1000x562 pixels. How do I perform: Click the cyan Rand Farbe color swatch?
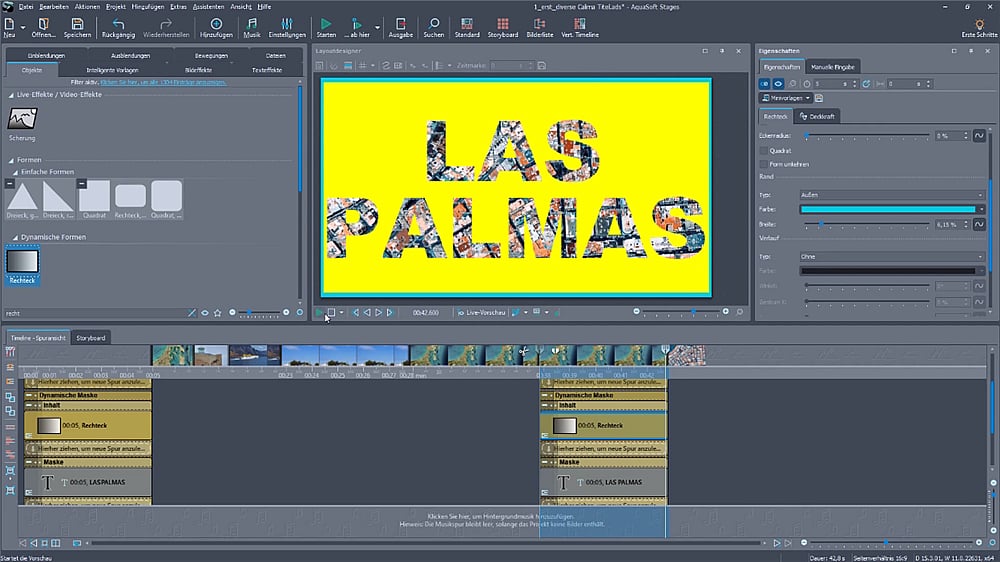tap(887, 210)
